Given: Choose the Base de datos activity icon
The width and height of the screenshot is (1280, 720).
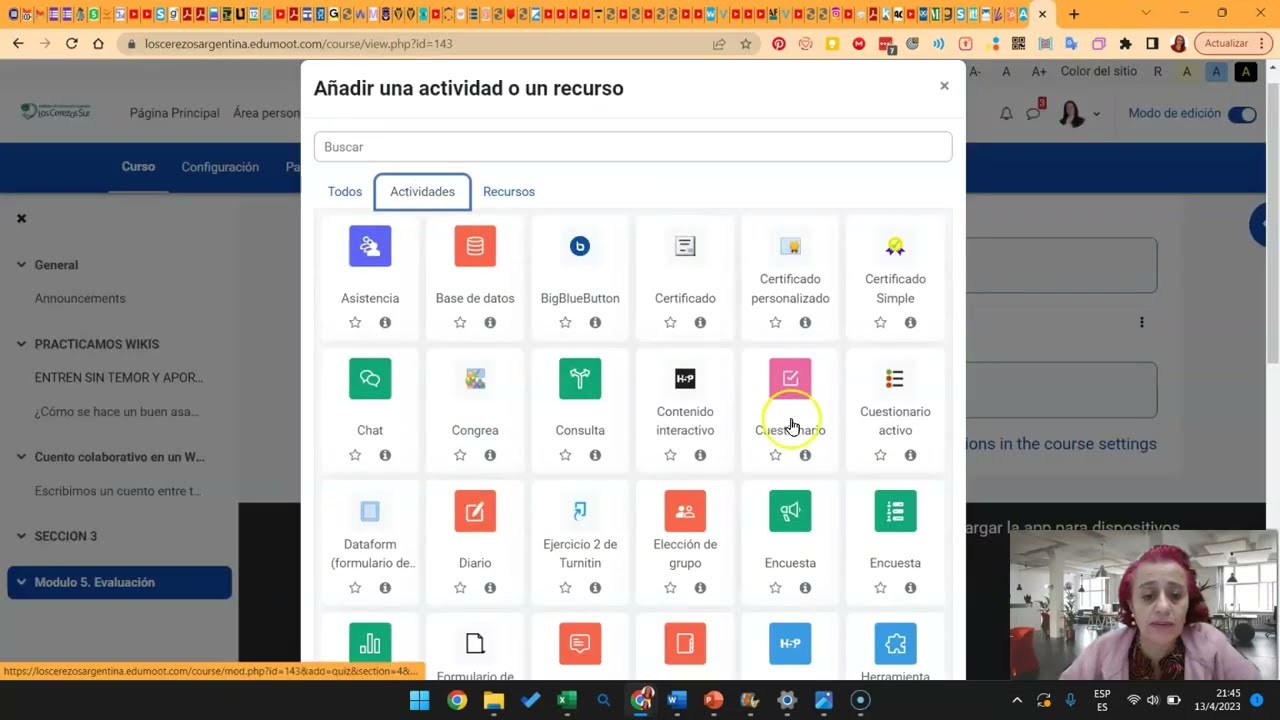Looking at the screenshot, I should (x=475, y=246).
